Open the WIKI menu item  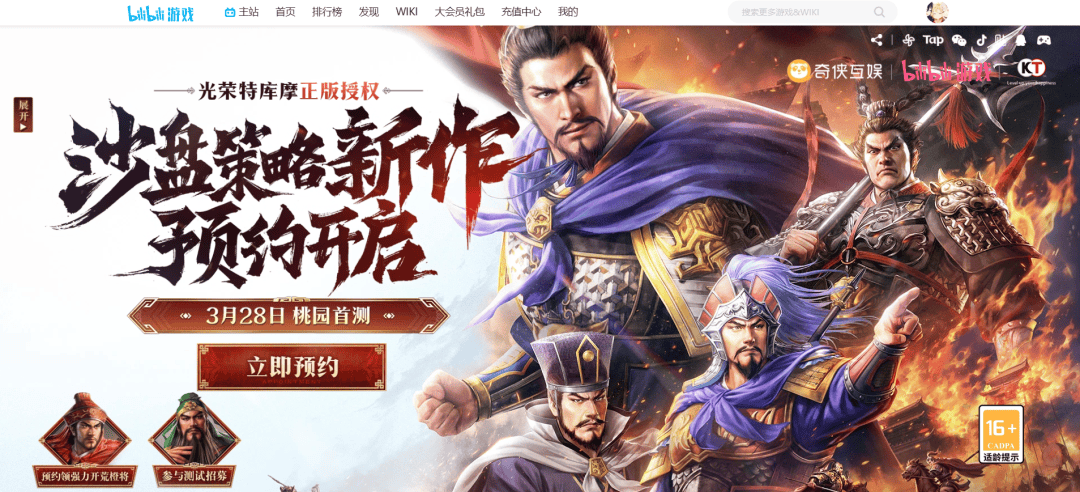pyautogui.click(x=406, y=12)
